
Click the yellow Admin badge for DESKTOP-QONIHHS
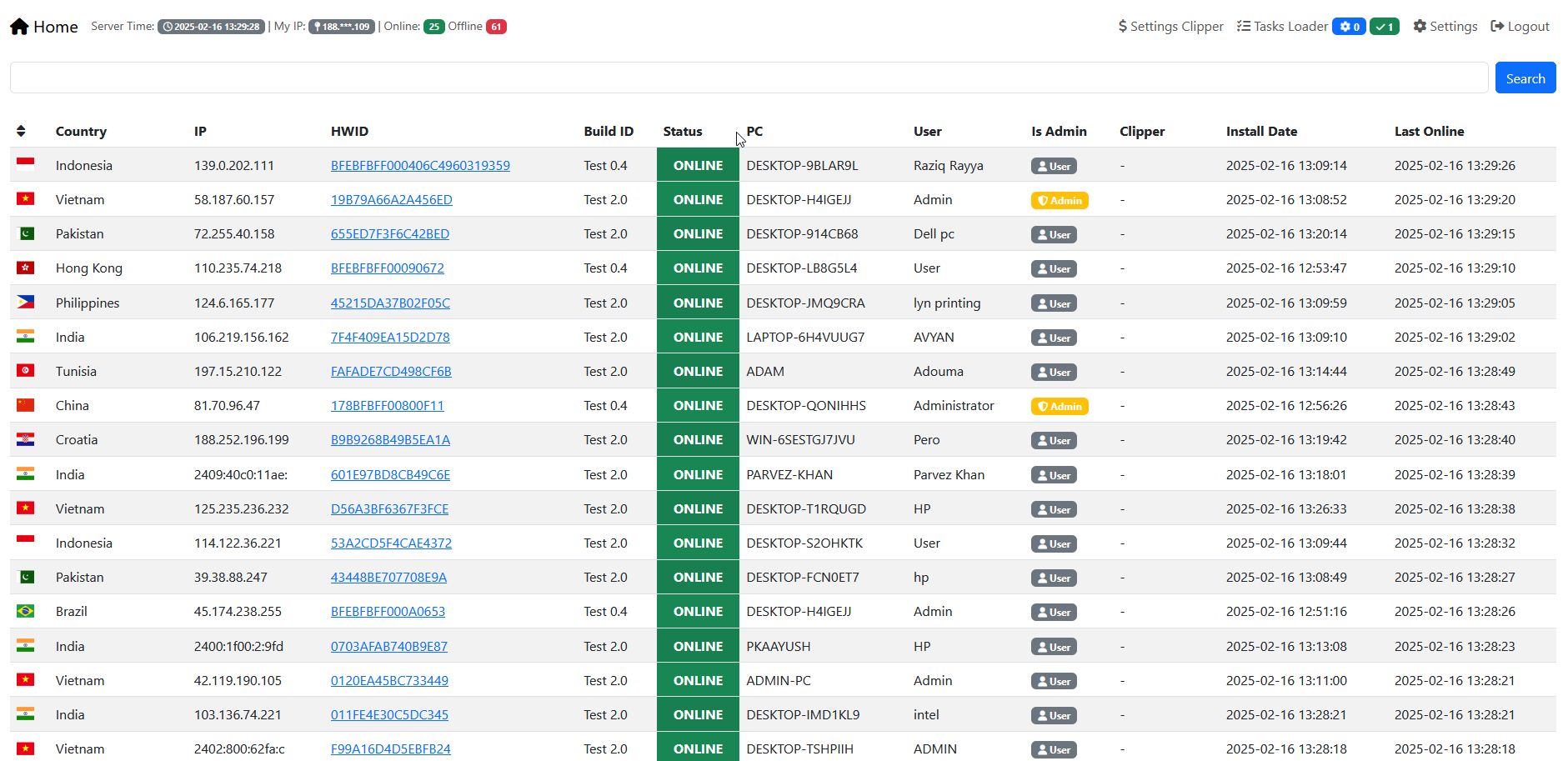[x=1060, y=407]
